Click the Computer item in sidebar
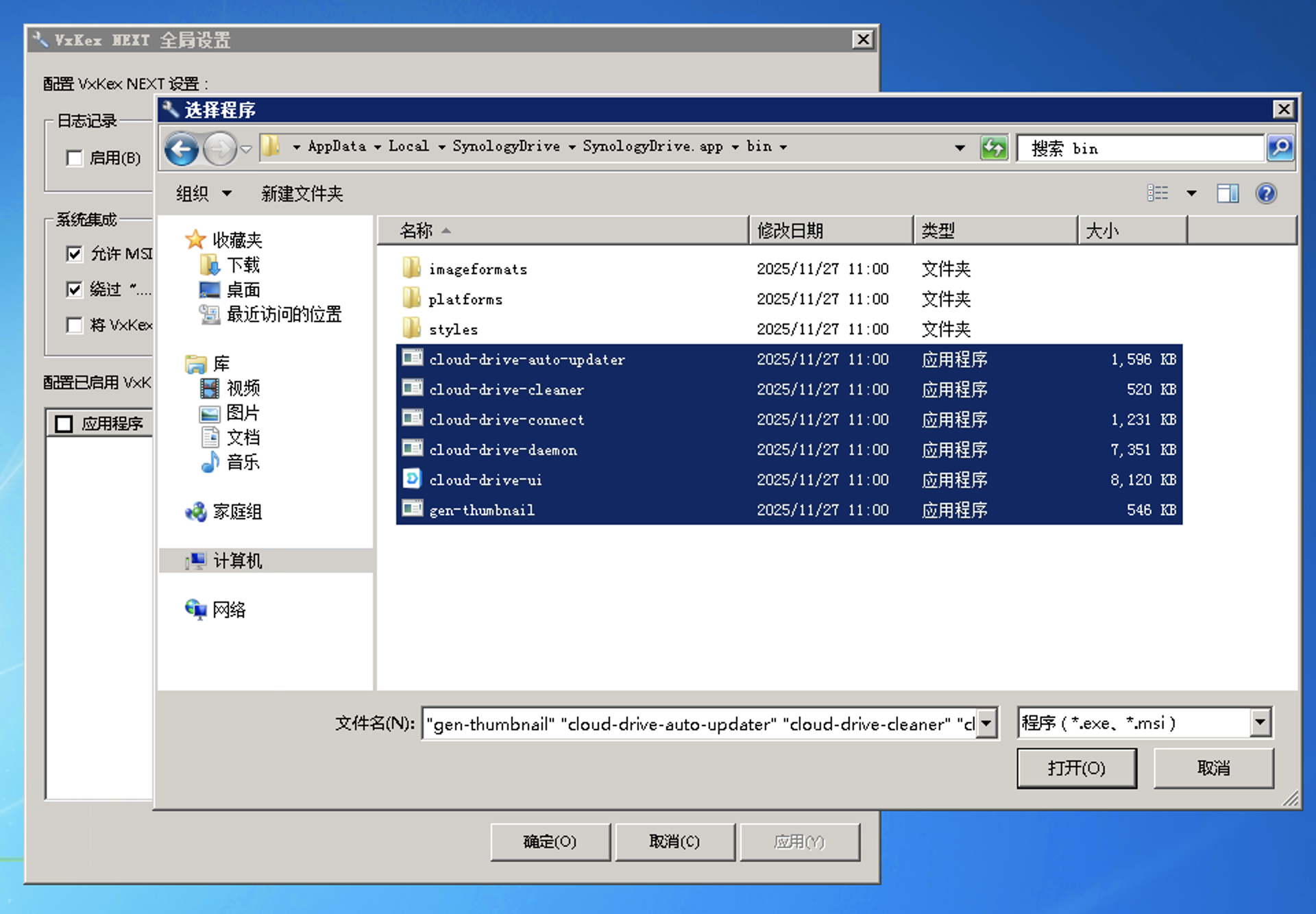Viewport: 1316px width, 914px height. coord(236,561)
